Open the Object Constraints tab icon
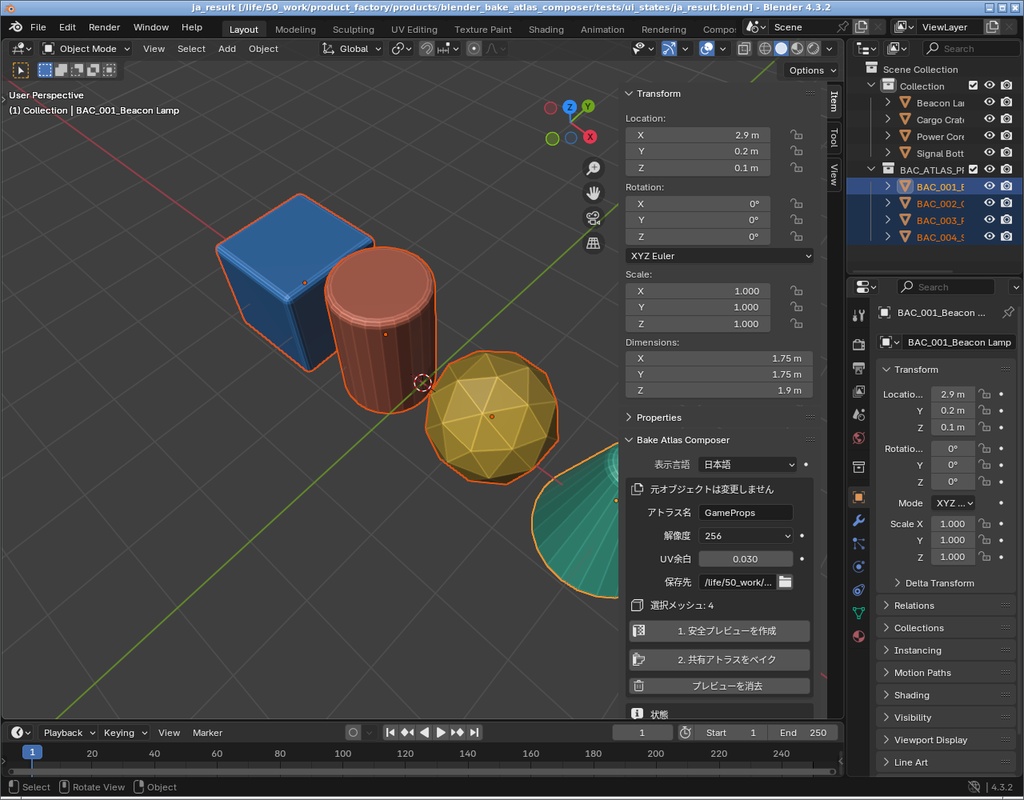1024x800 pixels. 859,590
